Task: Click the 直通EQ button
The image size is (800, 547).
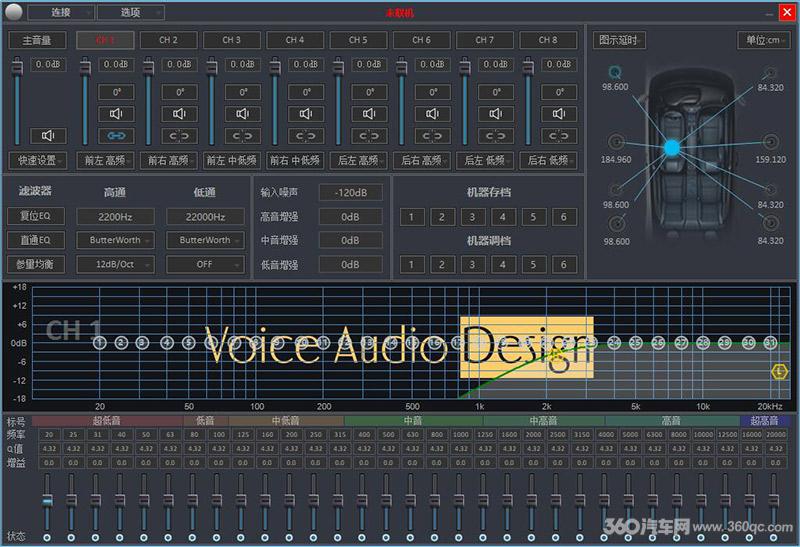Action: (x=36, y=240)
